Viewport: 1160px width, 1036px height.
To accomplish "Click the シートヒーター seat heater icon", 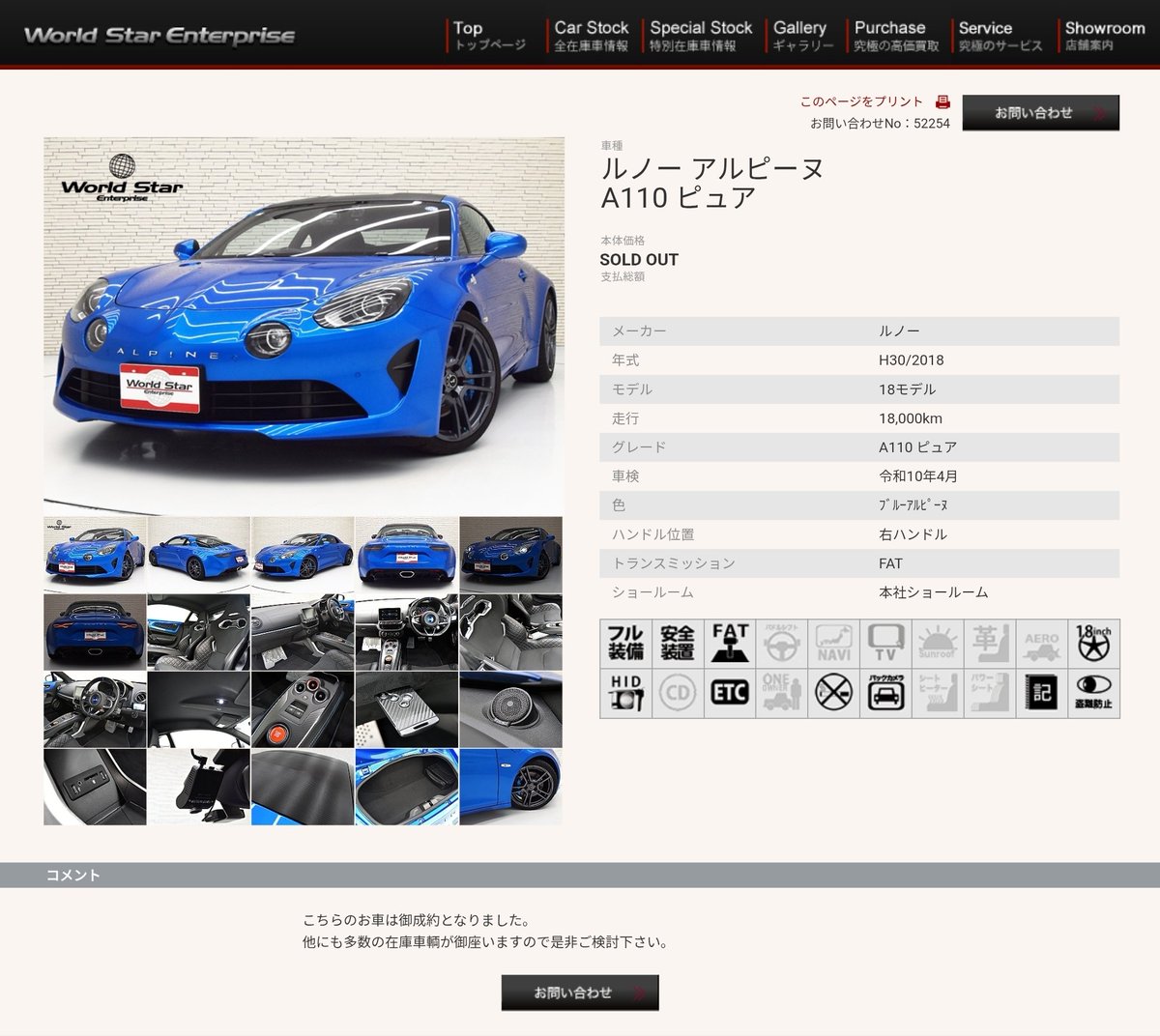I will click(938, 693).
